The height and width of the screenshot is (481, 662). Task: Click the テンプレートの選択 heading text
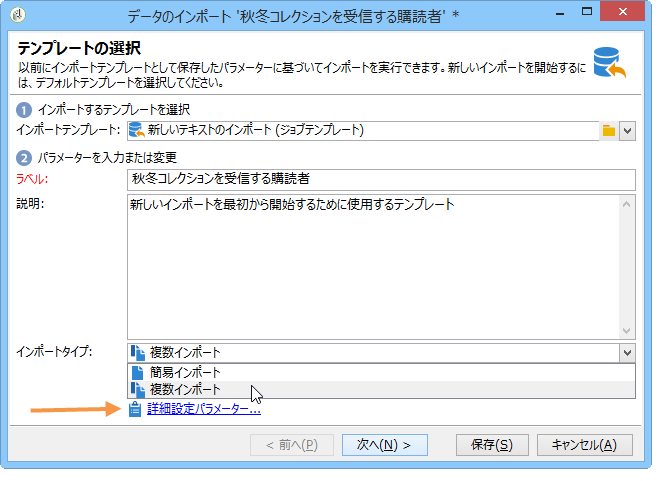click(x=79, y=48)
